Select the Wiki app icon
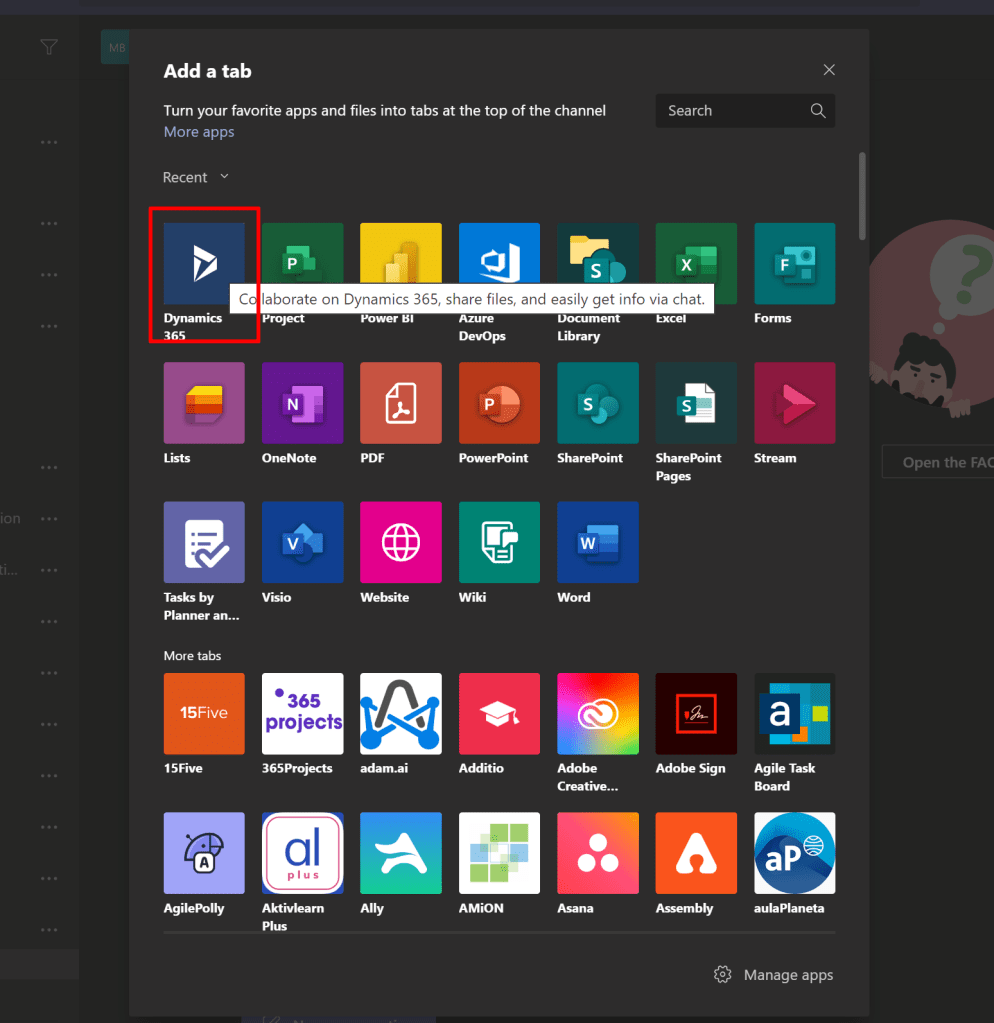The height and width of the screenshot is (1023, 994). tap(499, 542)
